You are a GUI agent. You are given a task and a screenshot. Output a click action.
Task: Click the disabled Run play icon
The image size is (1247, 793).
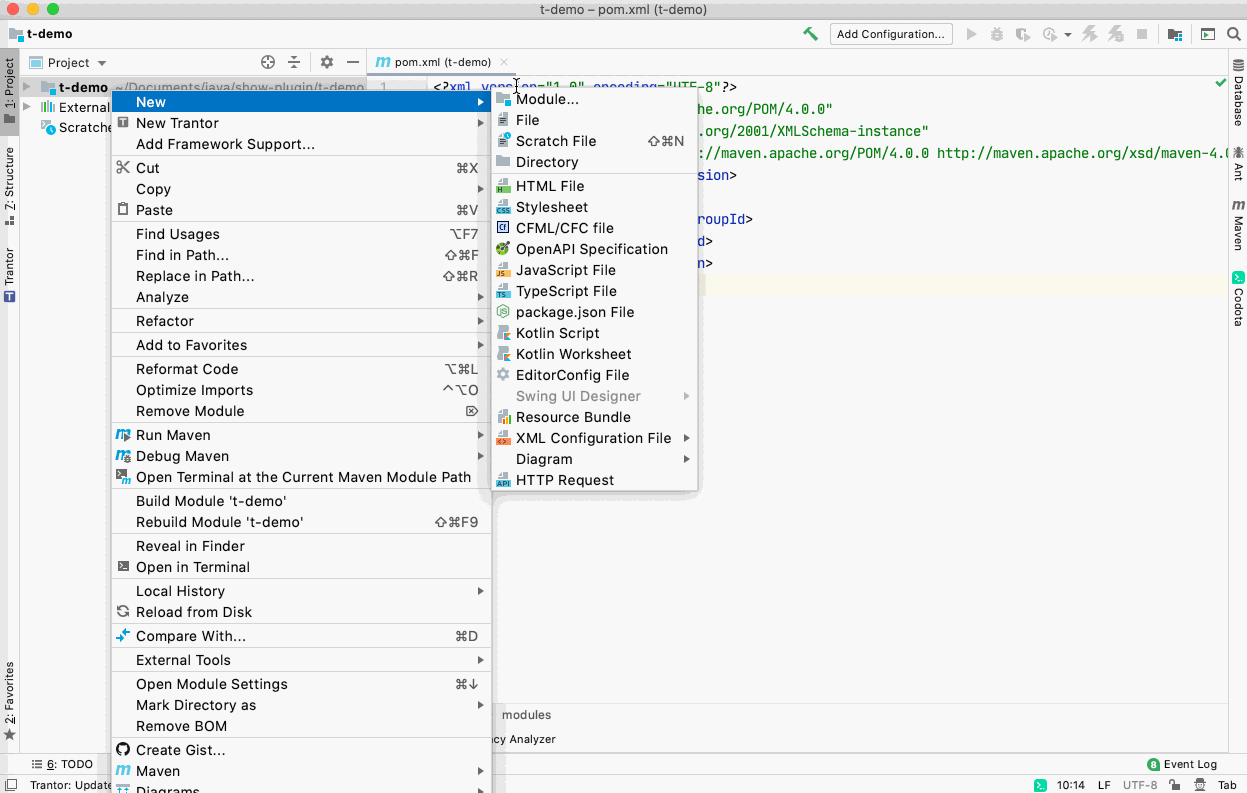971,34
